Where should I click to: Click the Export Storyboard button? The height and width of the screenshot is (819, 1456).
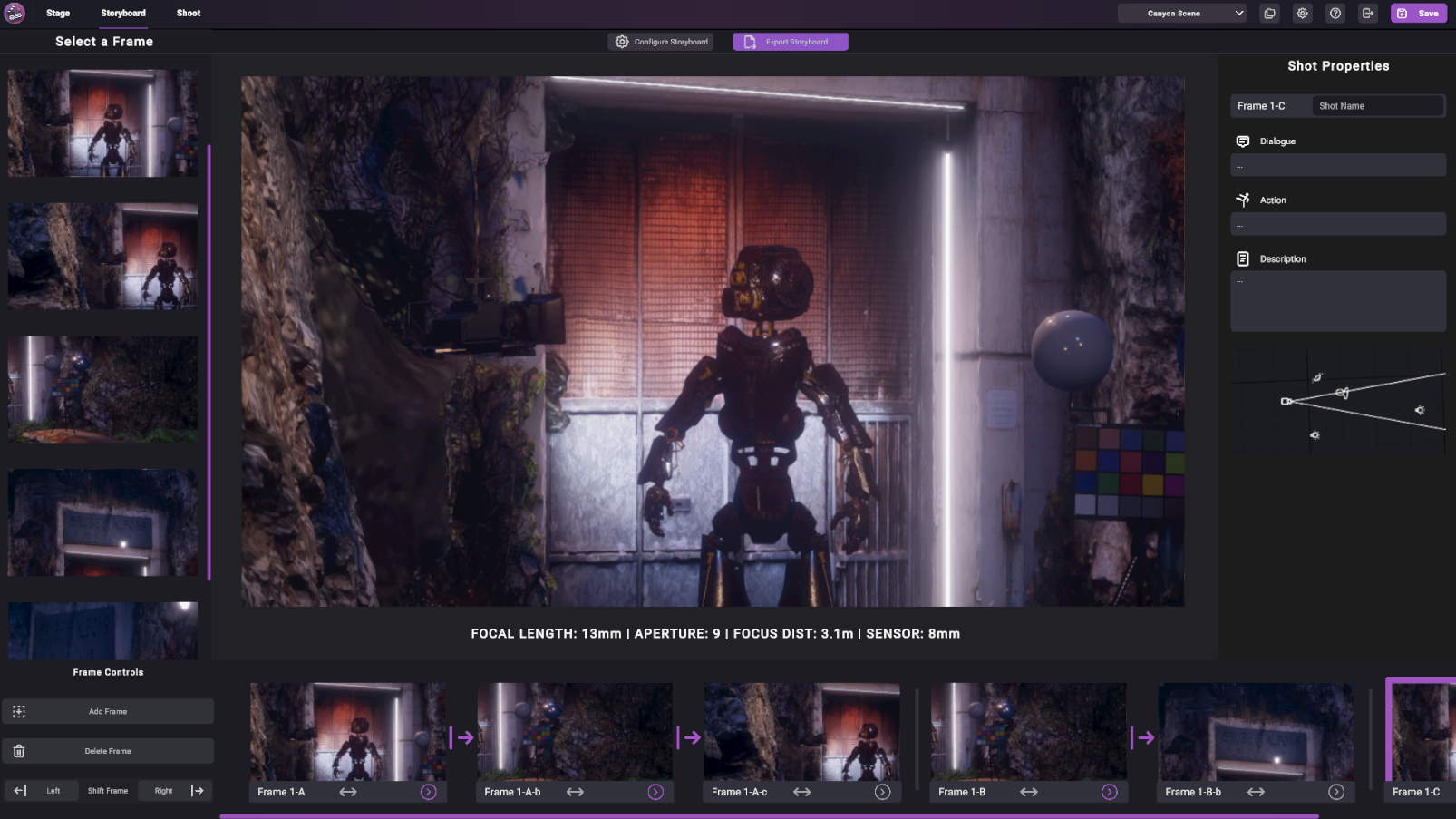click(x=790, y=41)
